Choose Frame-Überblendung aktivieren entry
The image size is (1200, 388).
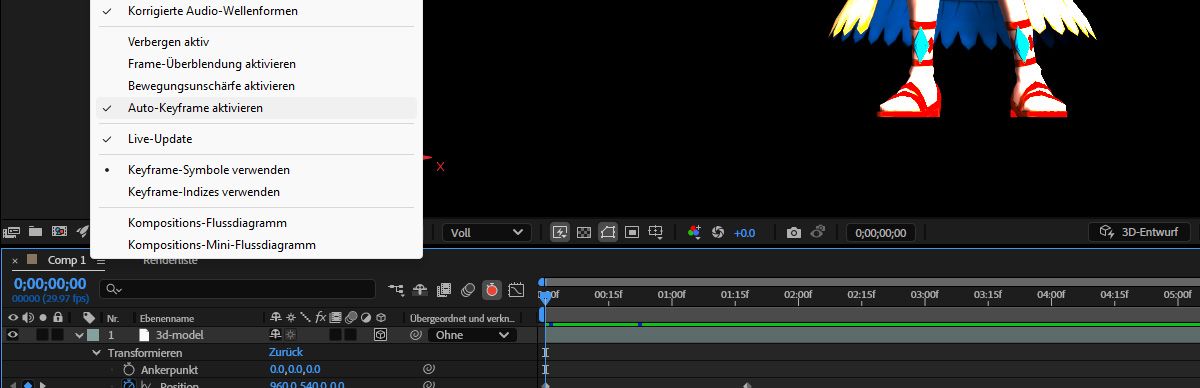click(x=256, y=64)
